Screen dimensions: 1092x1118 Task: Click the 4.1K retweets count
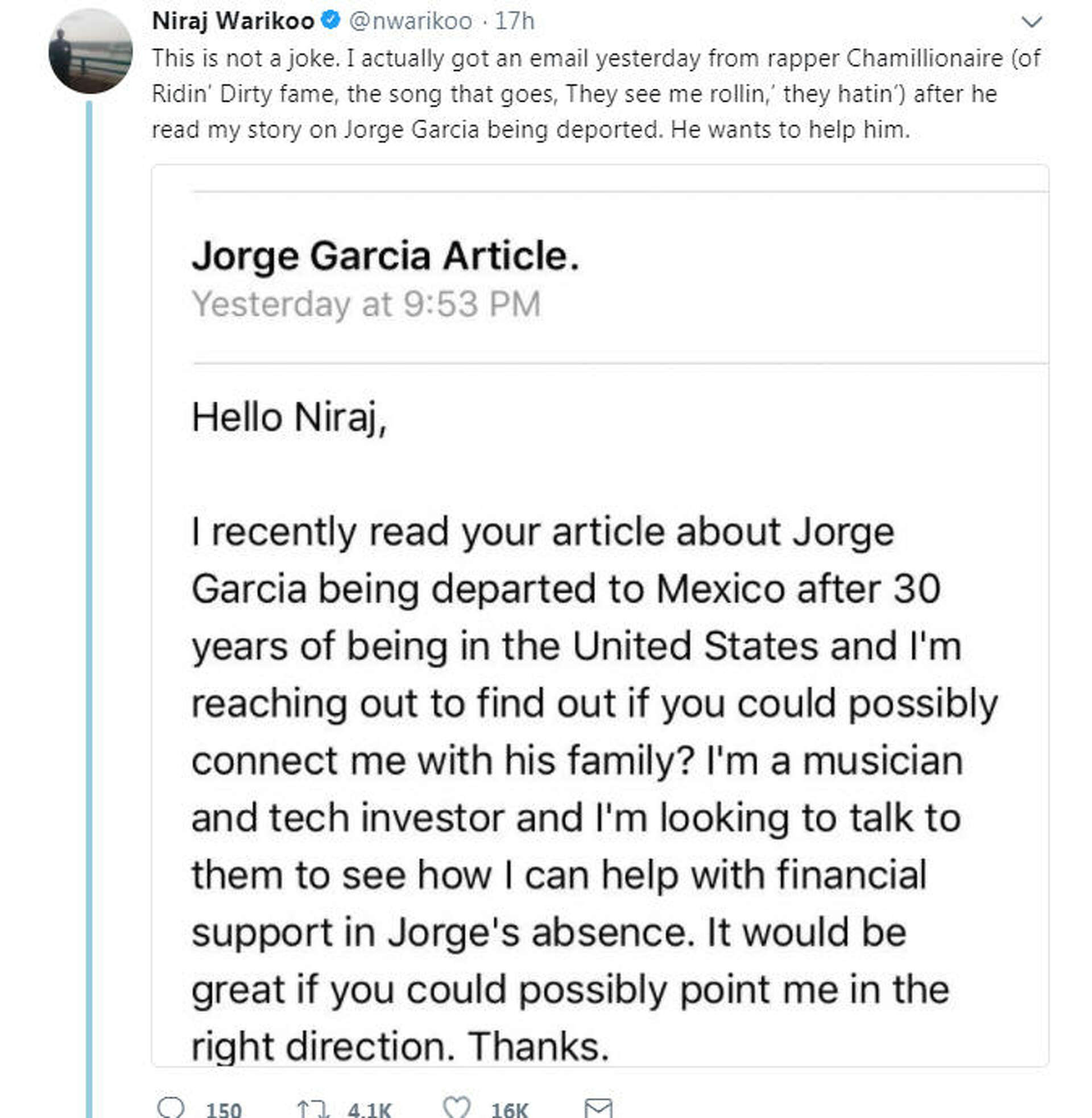coord(369,1109)
